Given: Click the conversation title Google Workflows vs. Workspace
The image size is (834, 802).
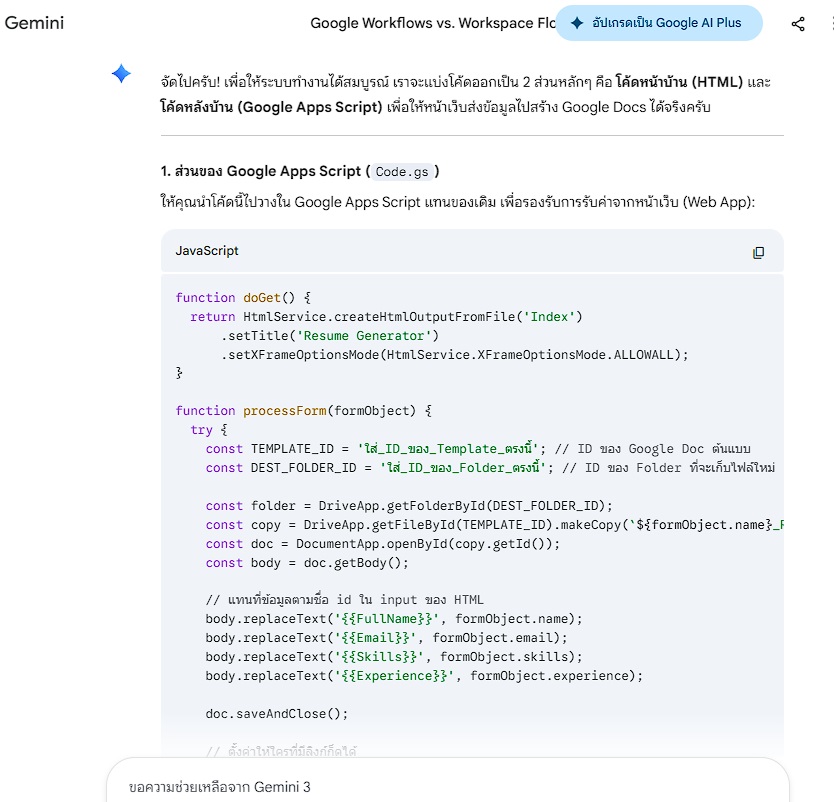Looking at the screenshot, I should coord(430,23).
